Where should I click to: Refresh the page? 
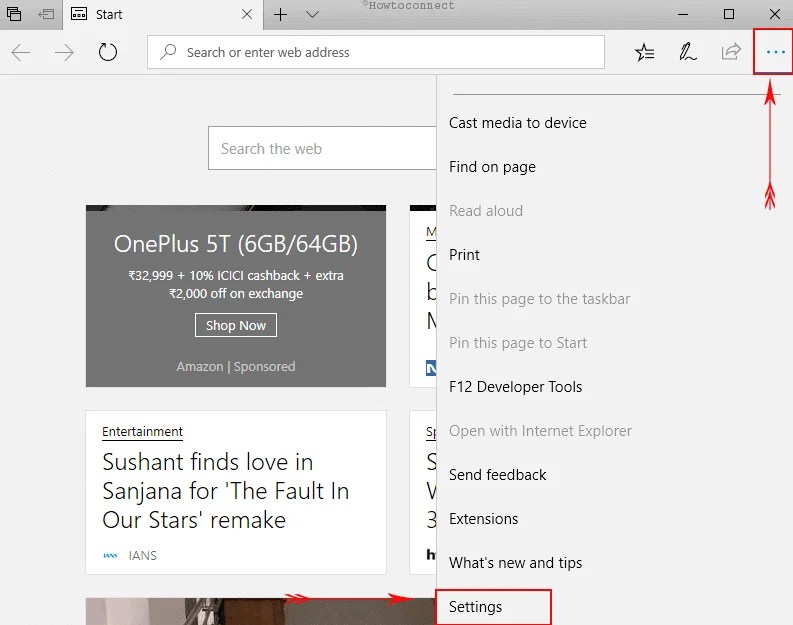pos(107,52)
